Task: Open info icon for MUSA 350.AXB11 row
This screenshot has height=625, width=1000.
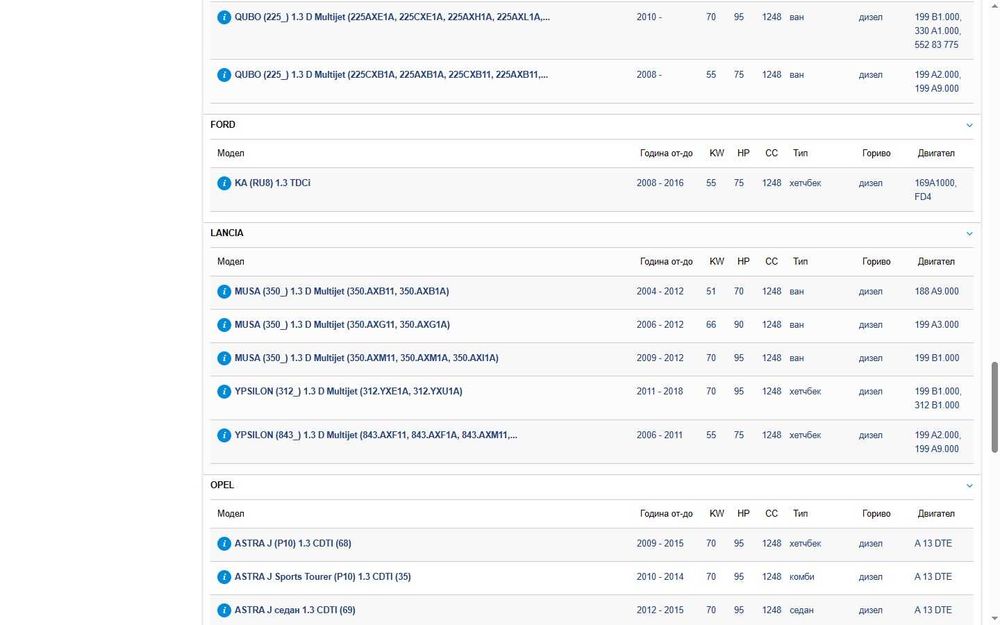Action: [224, 292]
